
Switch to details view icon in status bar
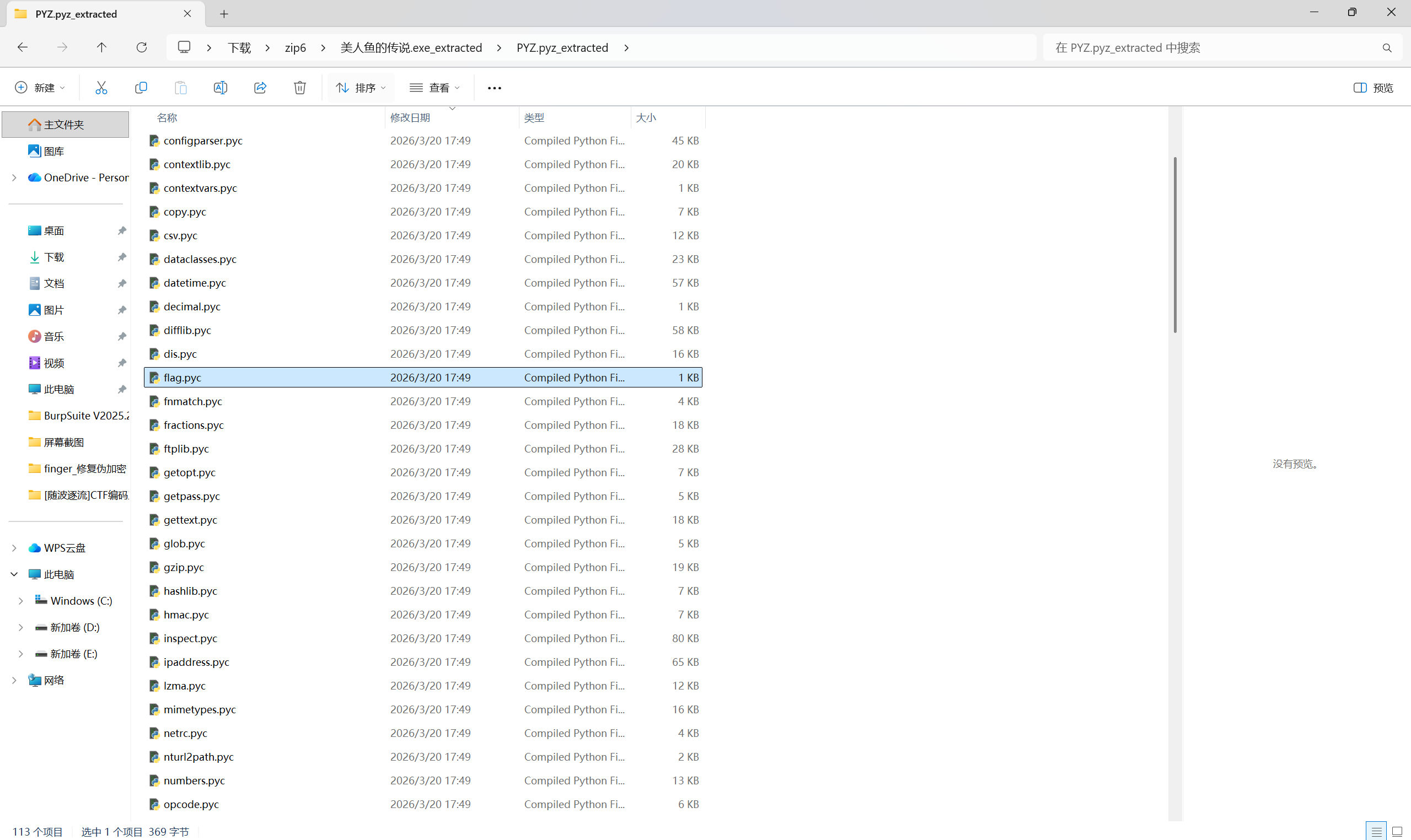pos(1376,831)
